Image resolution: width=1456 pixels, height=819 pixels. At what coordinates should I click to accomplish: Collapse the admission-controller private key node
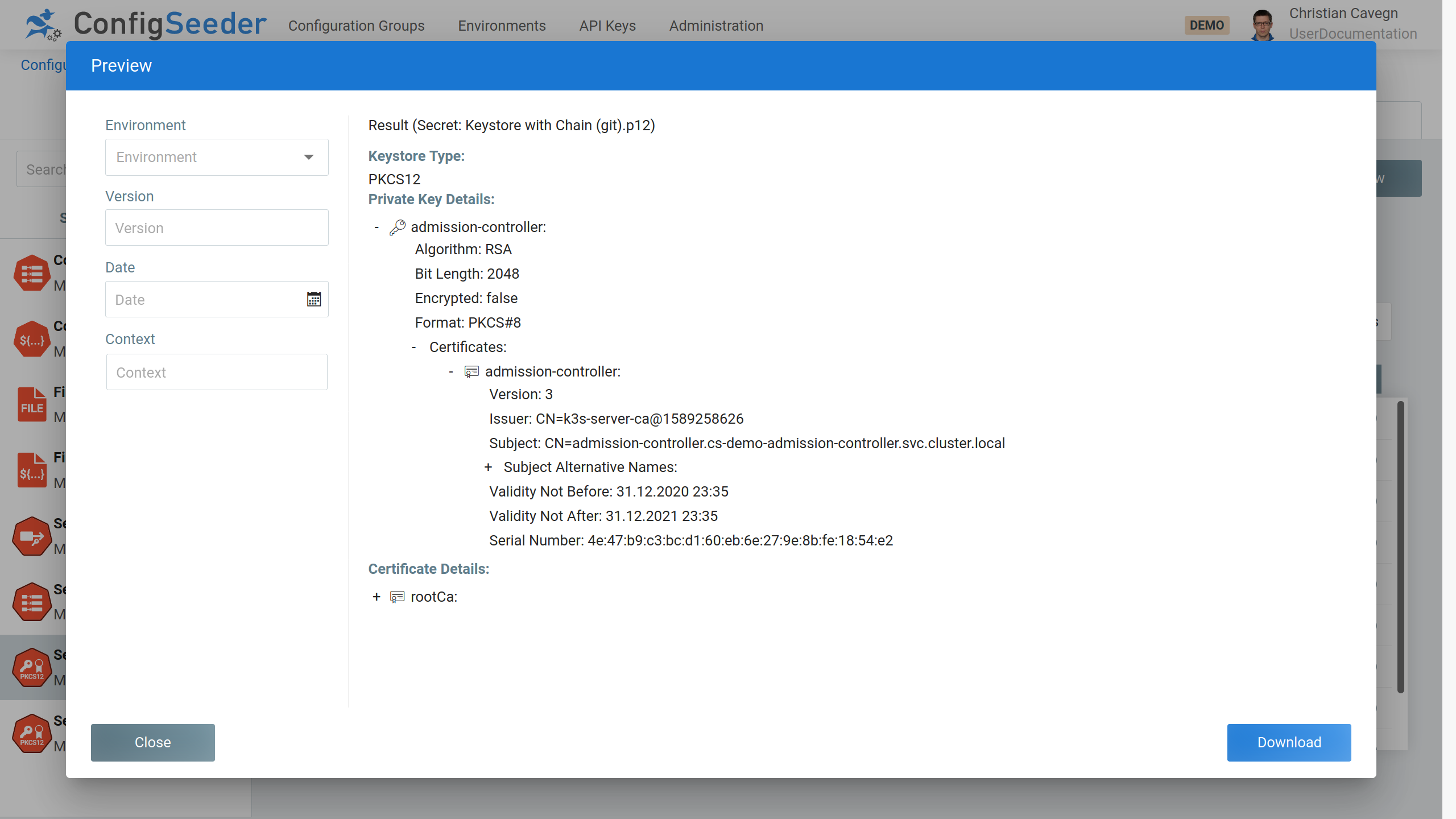click(377, 227)
